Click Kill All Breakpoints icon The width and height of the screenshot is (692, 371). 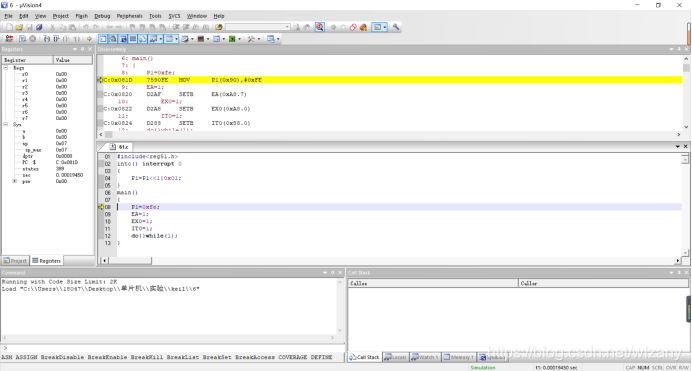(363, 27)
